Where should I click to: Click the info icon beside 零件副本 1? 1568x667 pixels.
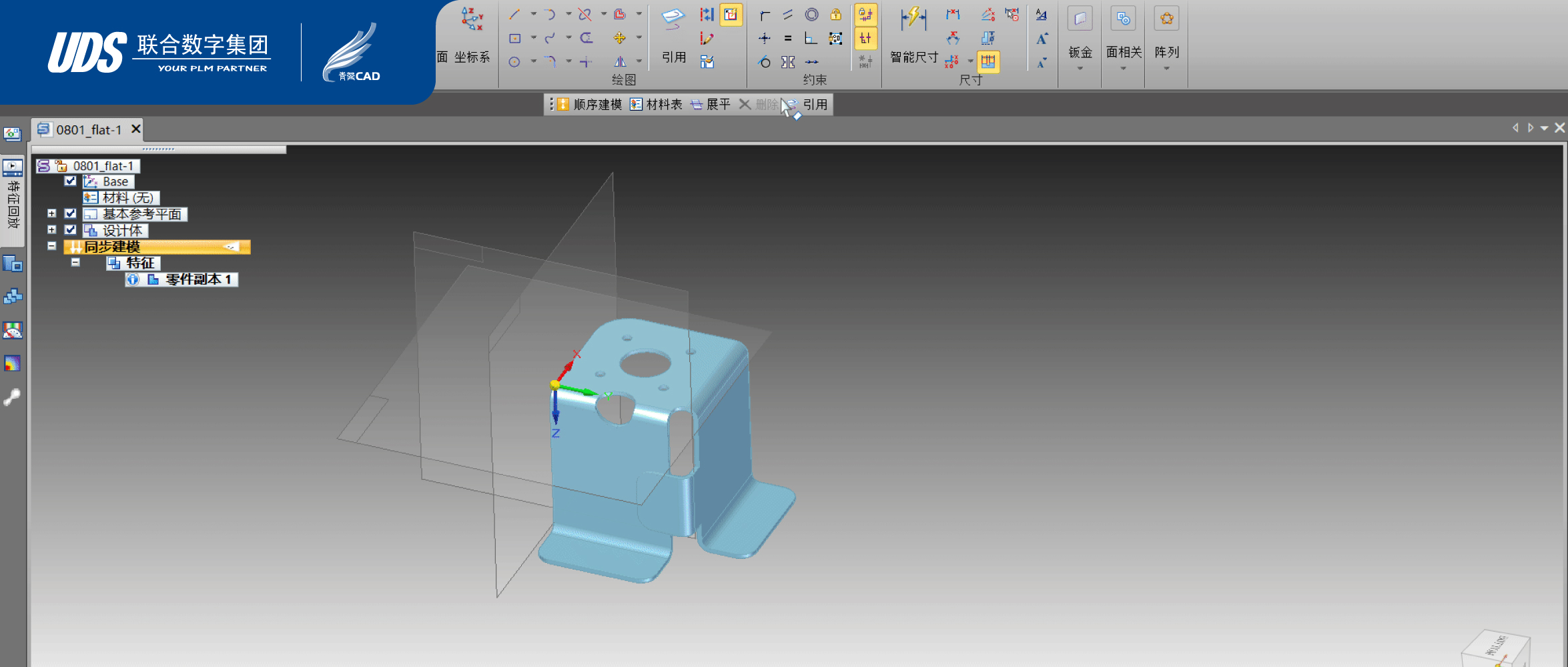click(133, 279)
